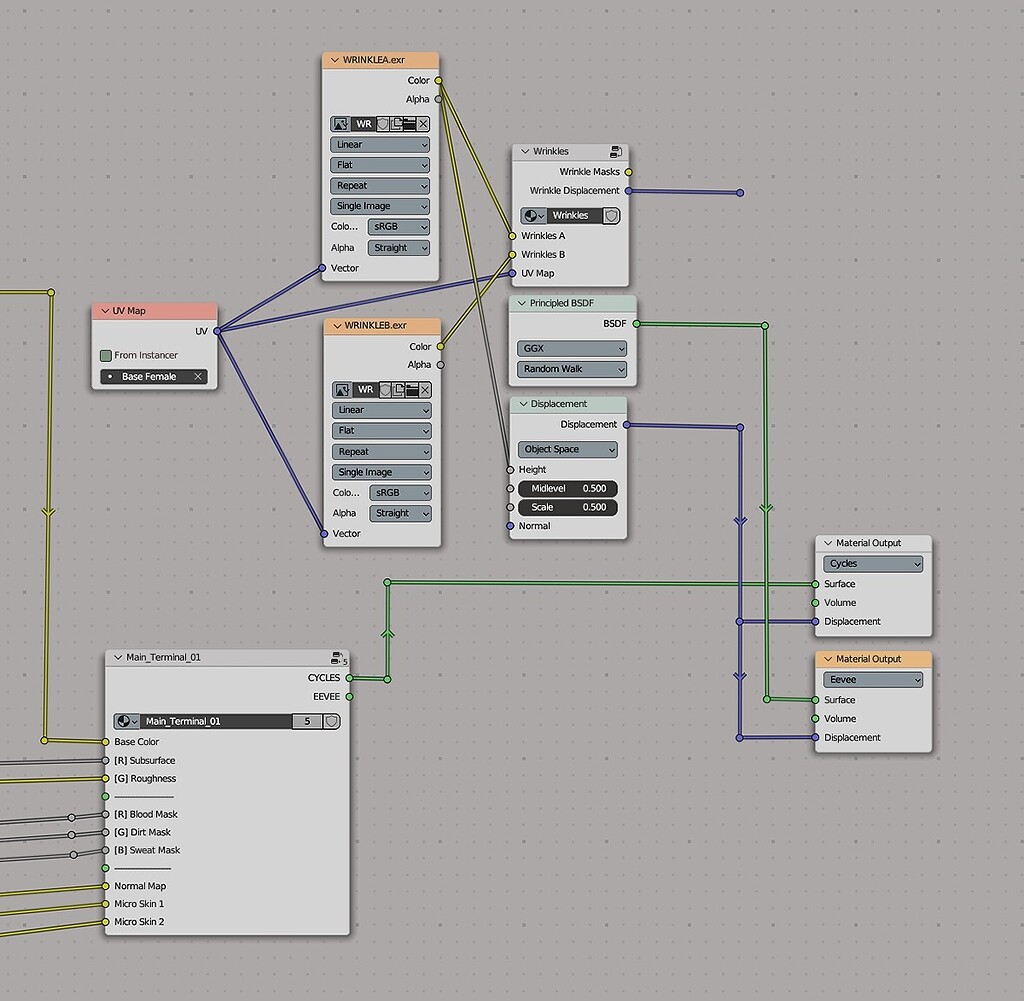This screenshot has width=1024, height=1001.
Task: Click new image copy icon in WRINKLEB.exr node
Action: (x=398, y=390)
